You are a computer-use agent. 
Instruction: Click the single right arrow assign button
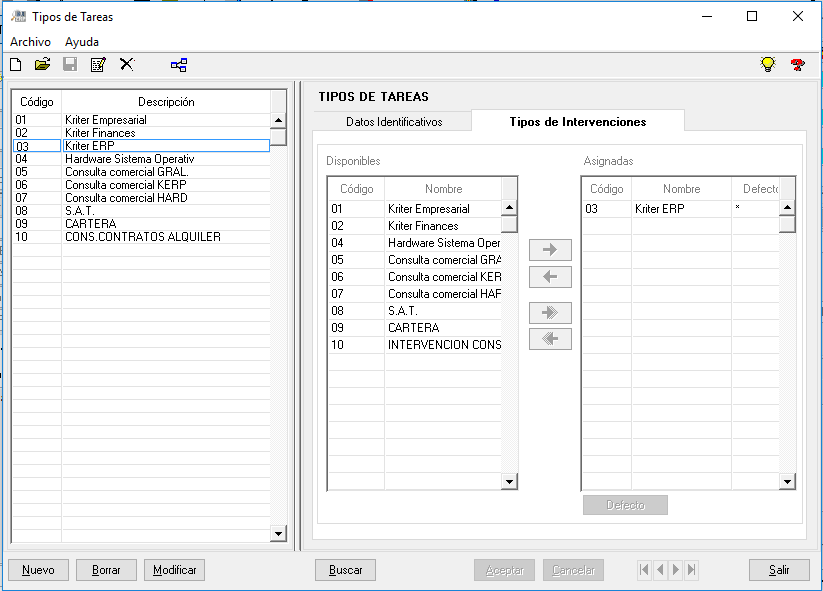pyautogui.click(x=549, y=250)
